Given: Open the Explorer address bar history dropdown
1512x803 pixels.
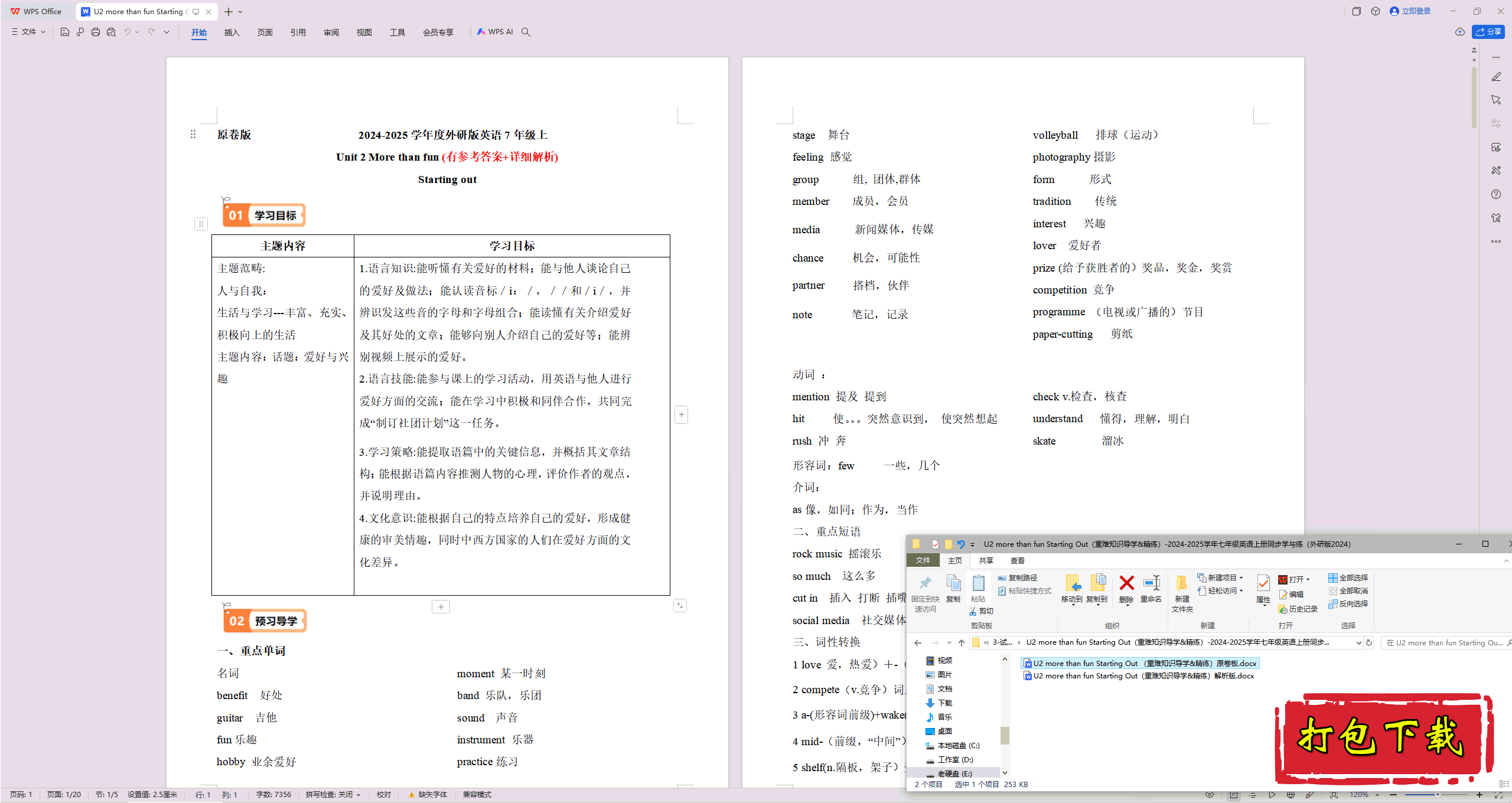Looking at the screenshot, I should [1358, 643].
